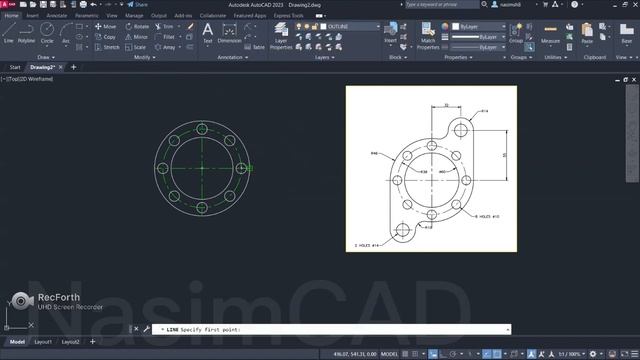The image size is (640, 360).
Task: Expand the Properties panel
Action: pos(458,58)
